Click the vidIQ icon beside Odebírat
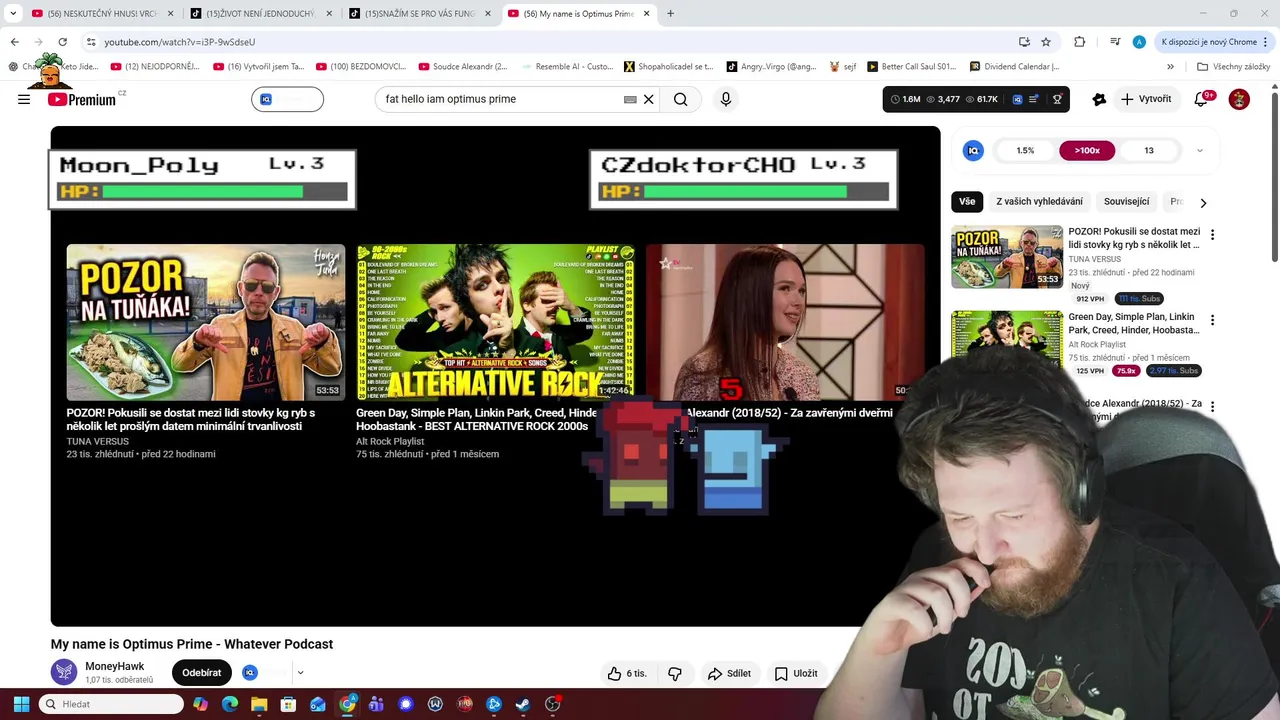Image resolution: width=1280 pixels, height=720 pixels. [x=250, y=673]
